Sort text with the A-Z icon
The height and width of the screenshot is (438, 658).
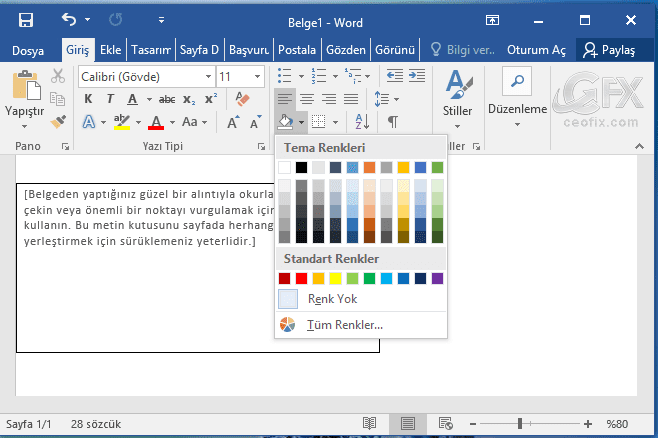(362, 122)
